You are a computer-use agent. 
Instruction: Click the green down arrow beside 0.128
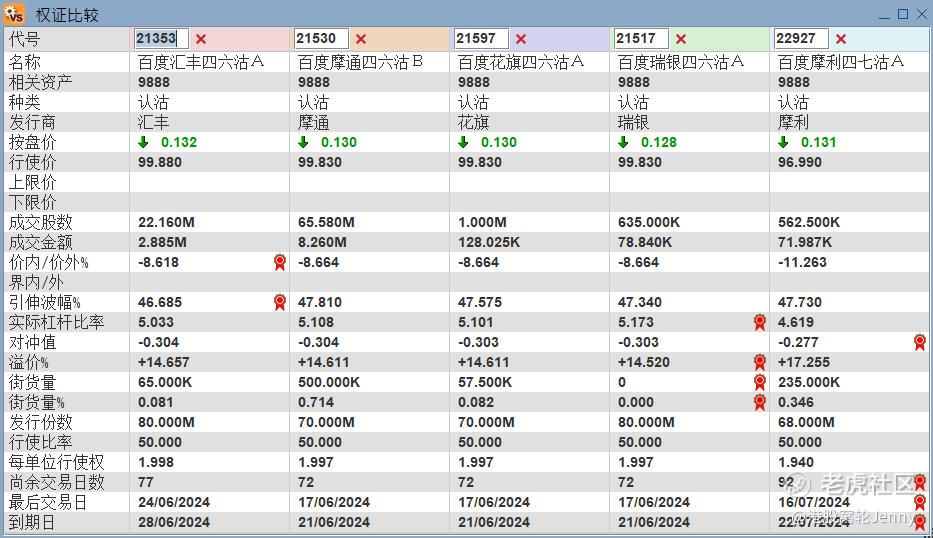[x=623, y=142]
